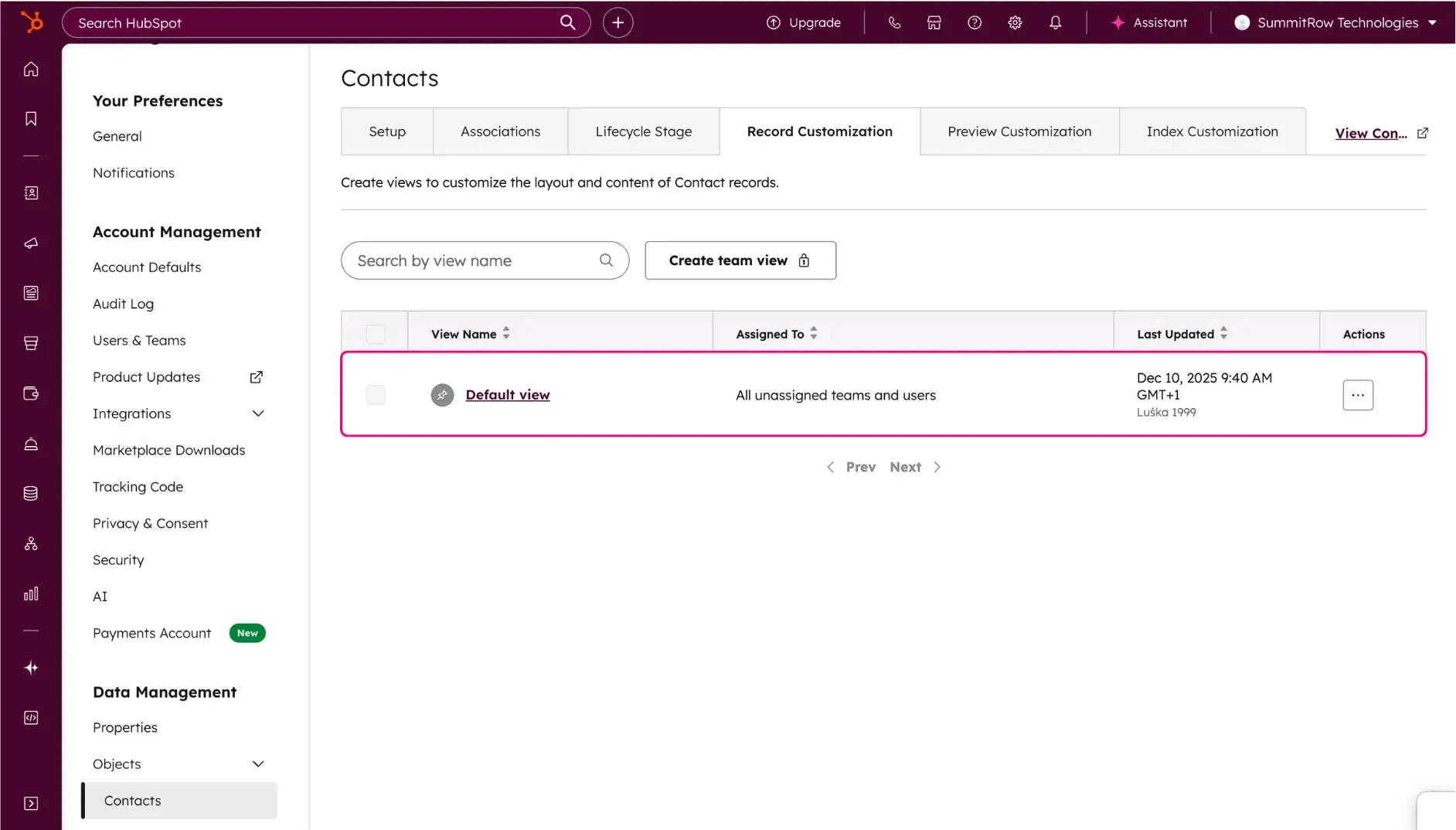Open the Data Management database icon

coord(31,492)
